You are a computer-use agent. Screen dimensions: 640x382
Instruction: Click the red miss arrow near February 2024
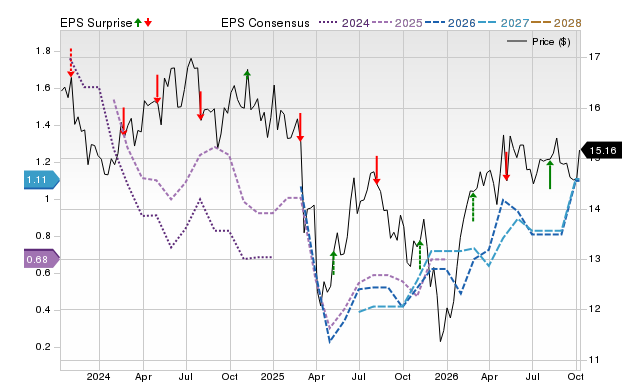click(x=124, y=121)
